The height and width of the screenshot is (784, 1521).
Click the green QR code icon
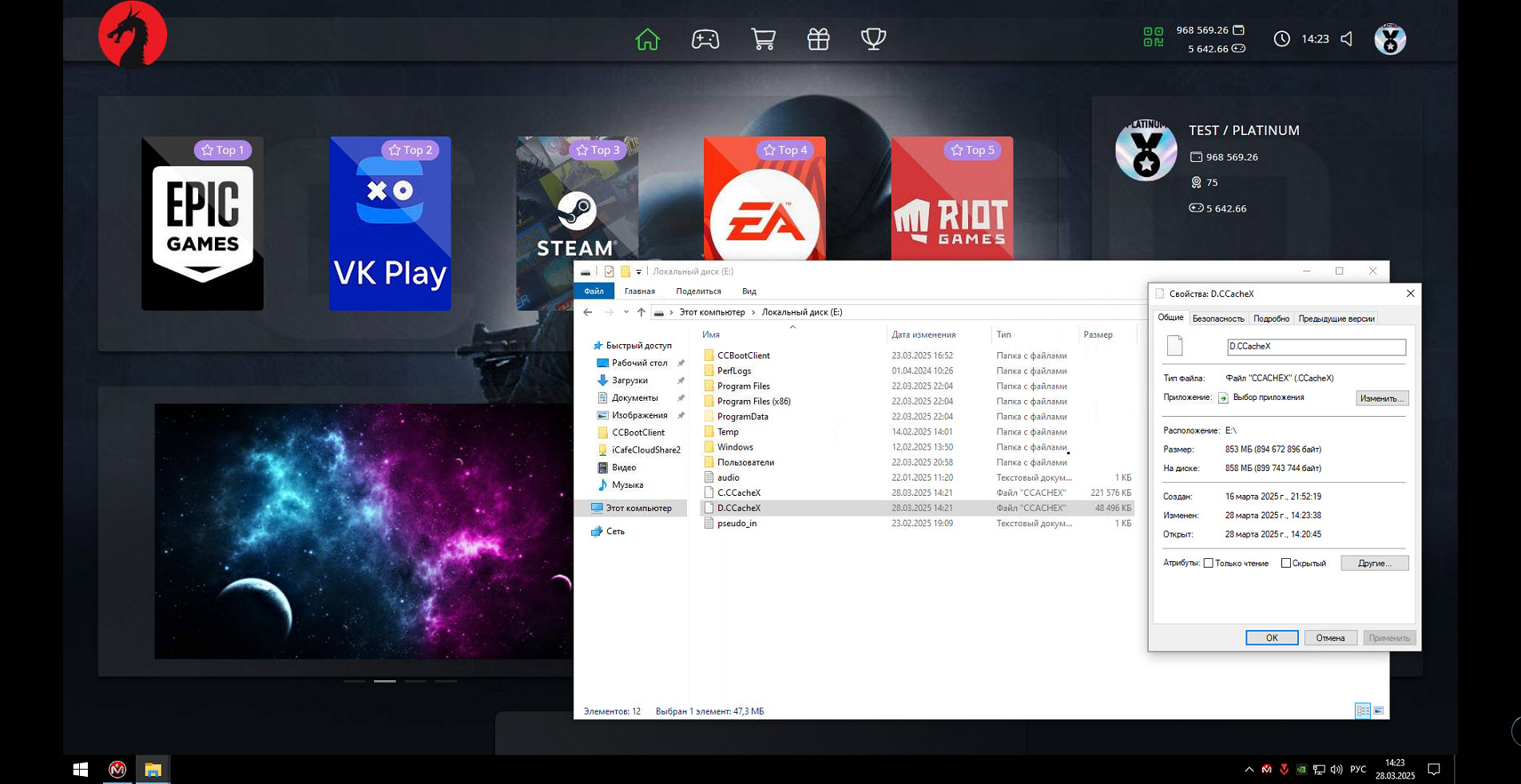click(x=1153, y=38)
